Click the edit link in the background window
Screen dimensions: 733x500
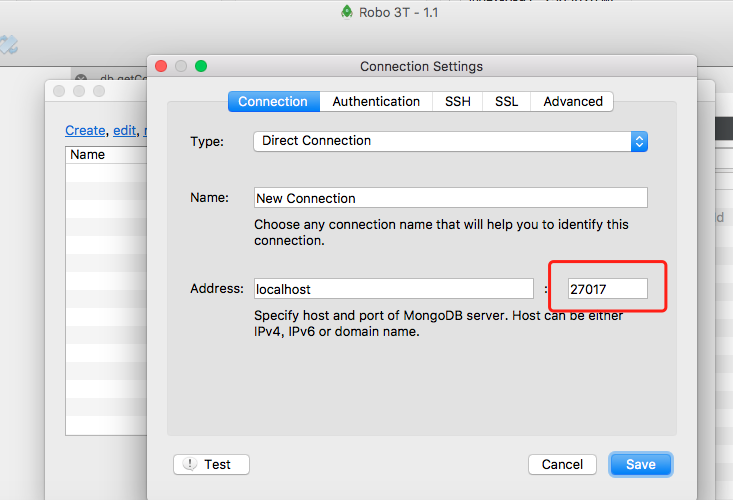(x=124, y=130)
